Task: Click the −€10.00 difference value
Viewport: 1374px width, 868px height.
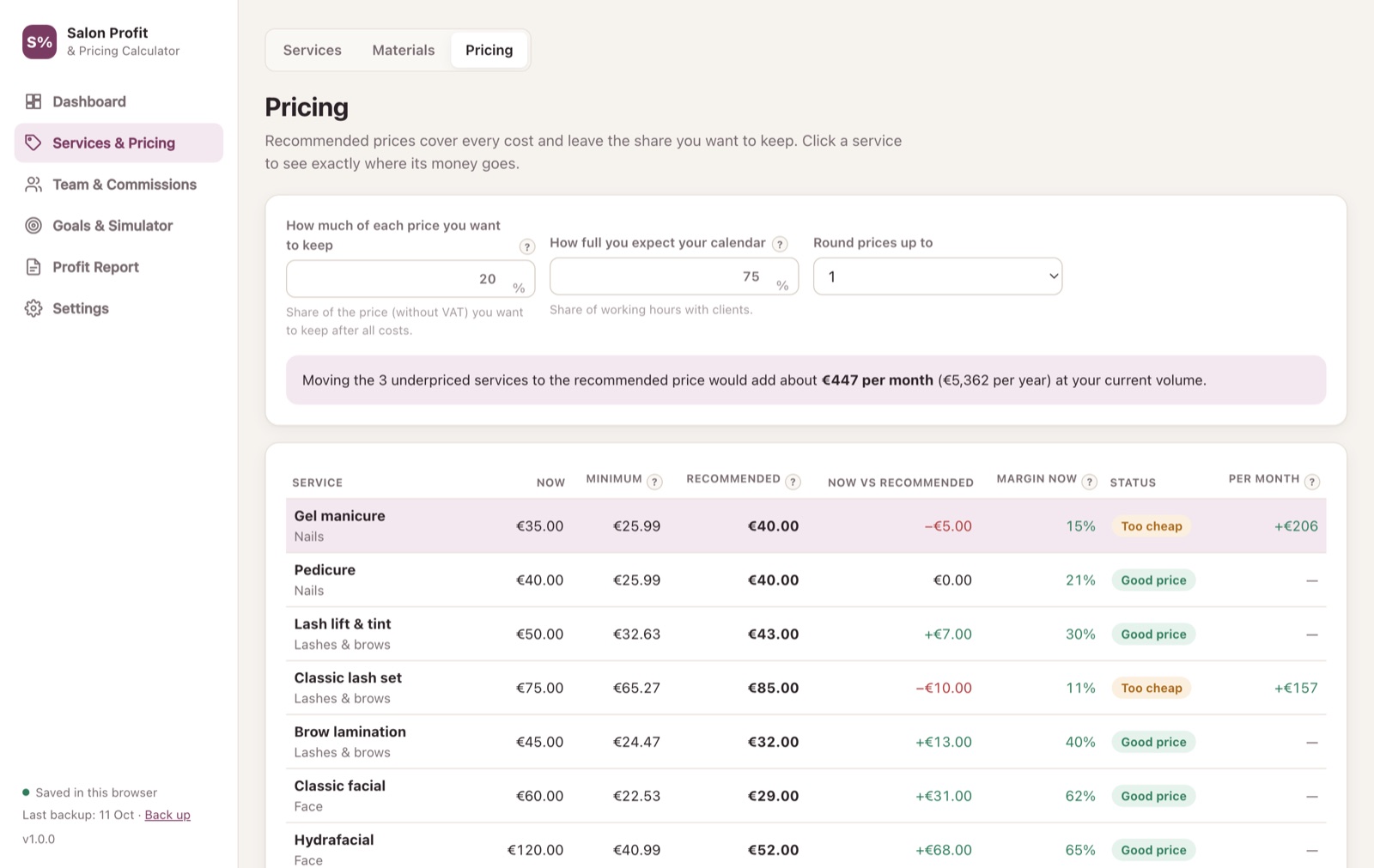Action: [x=943, y=688]
